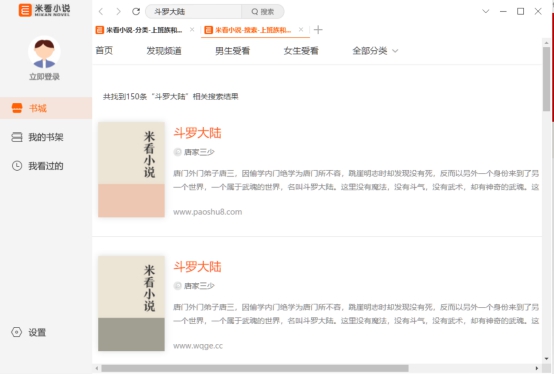Select the 米看小说-搜索 tab
The image size is (554, 375).
(248, 30)
